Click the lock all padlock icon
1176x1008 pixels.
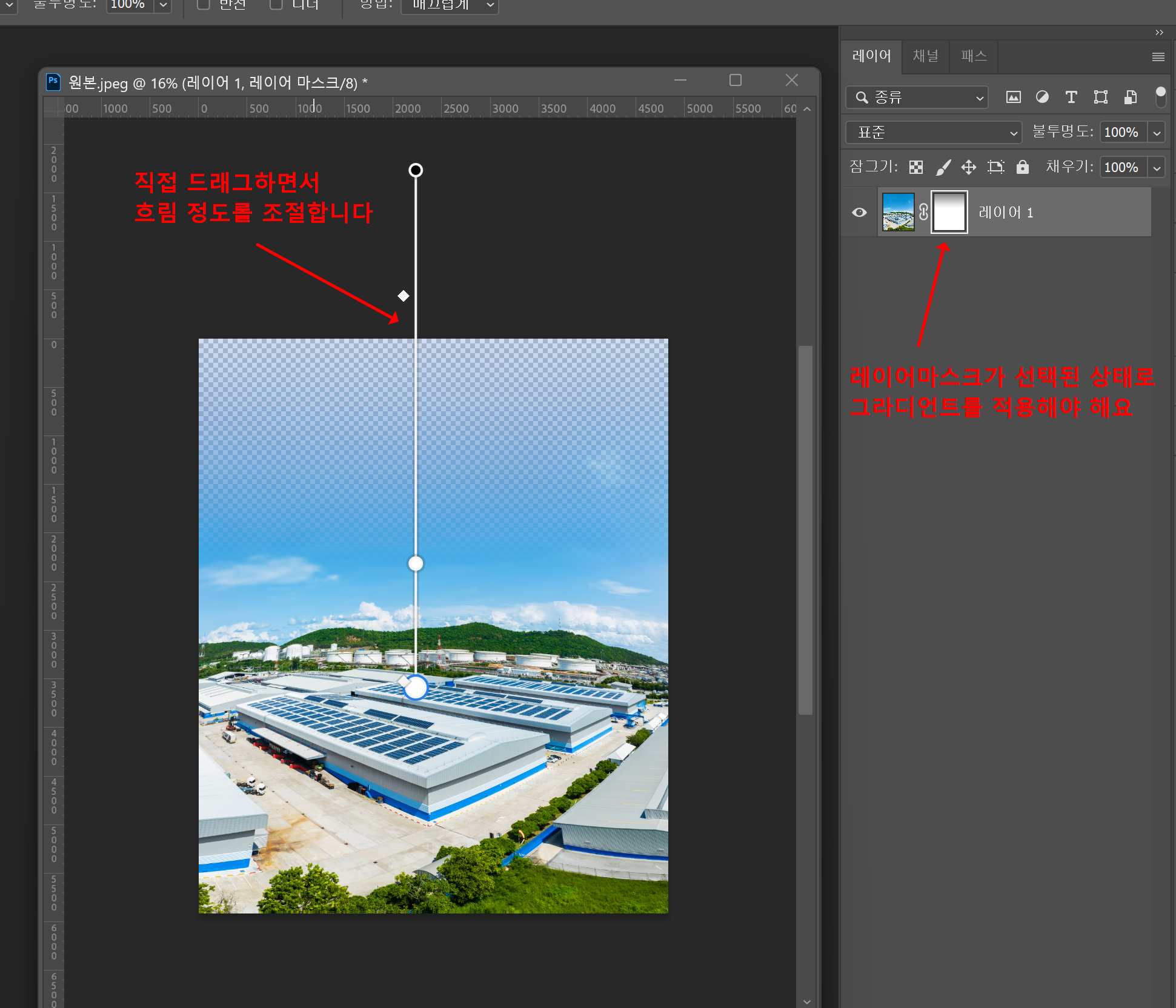(x=1023, y=167)
